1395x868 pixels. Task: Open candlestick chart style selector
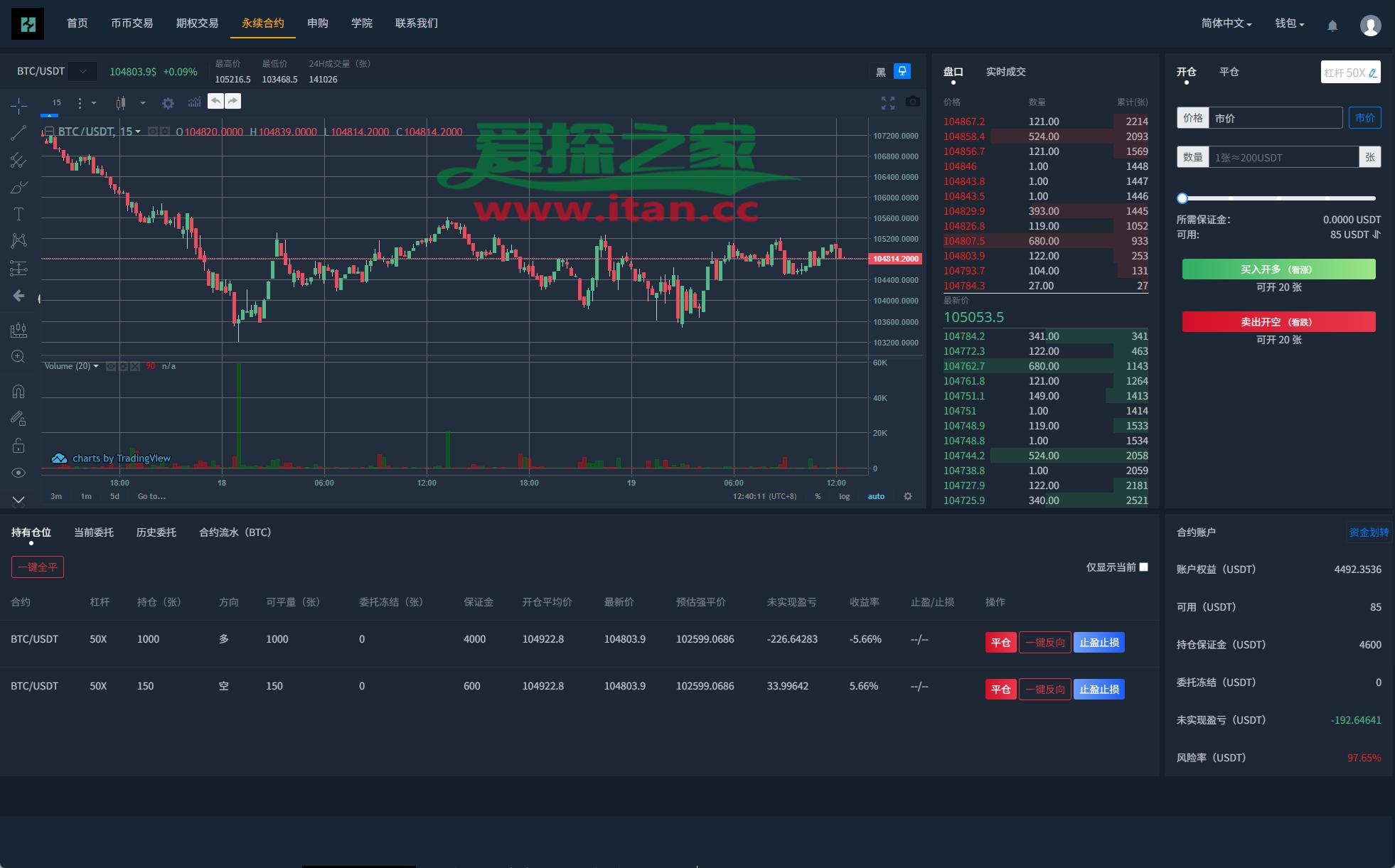(x=121, y=103)
